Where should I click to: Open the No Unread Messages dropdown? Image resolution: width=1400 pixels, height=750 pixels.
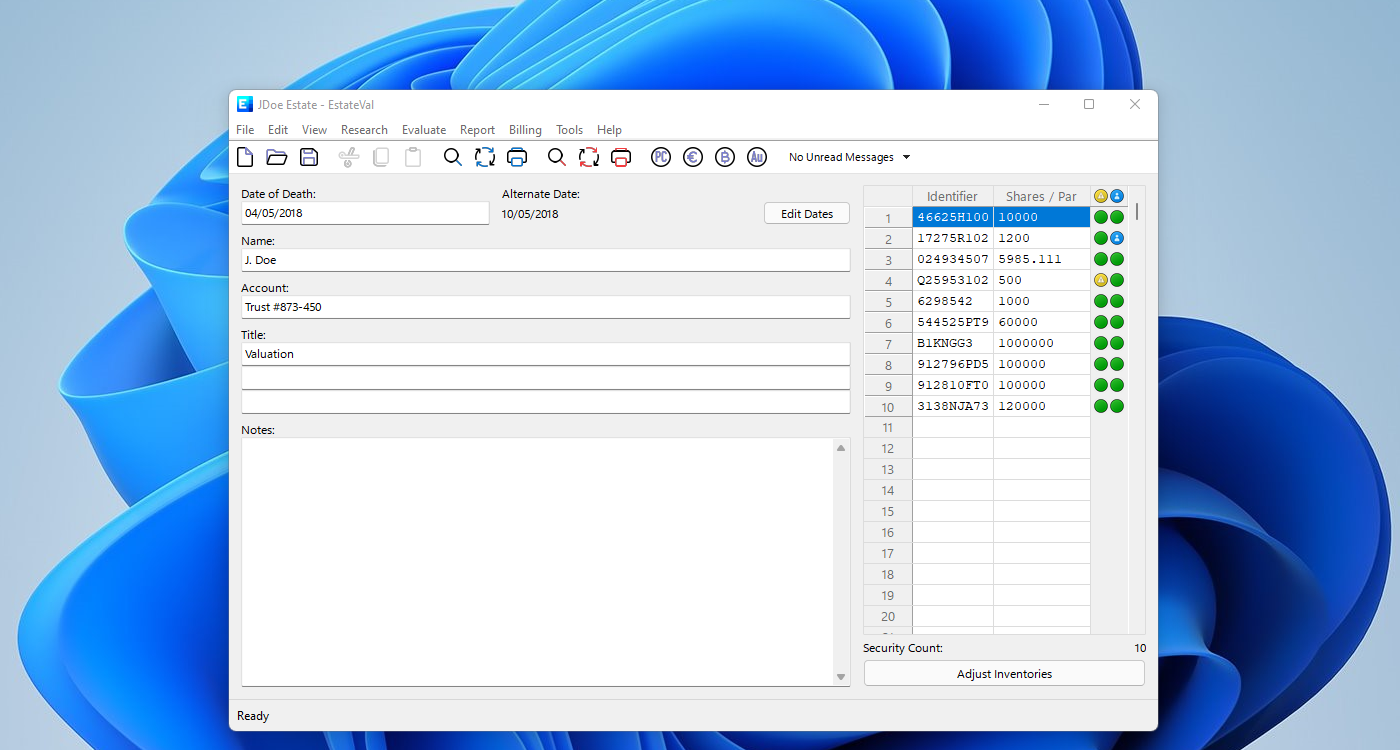(x=849, y=157)
